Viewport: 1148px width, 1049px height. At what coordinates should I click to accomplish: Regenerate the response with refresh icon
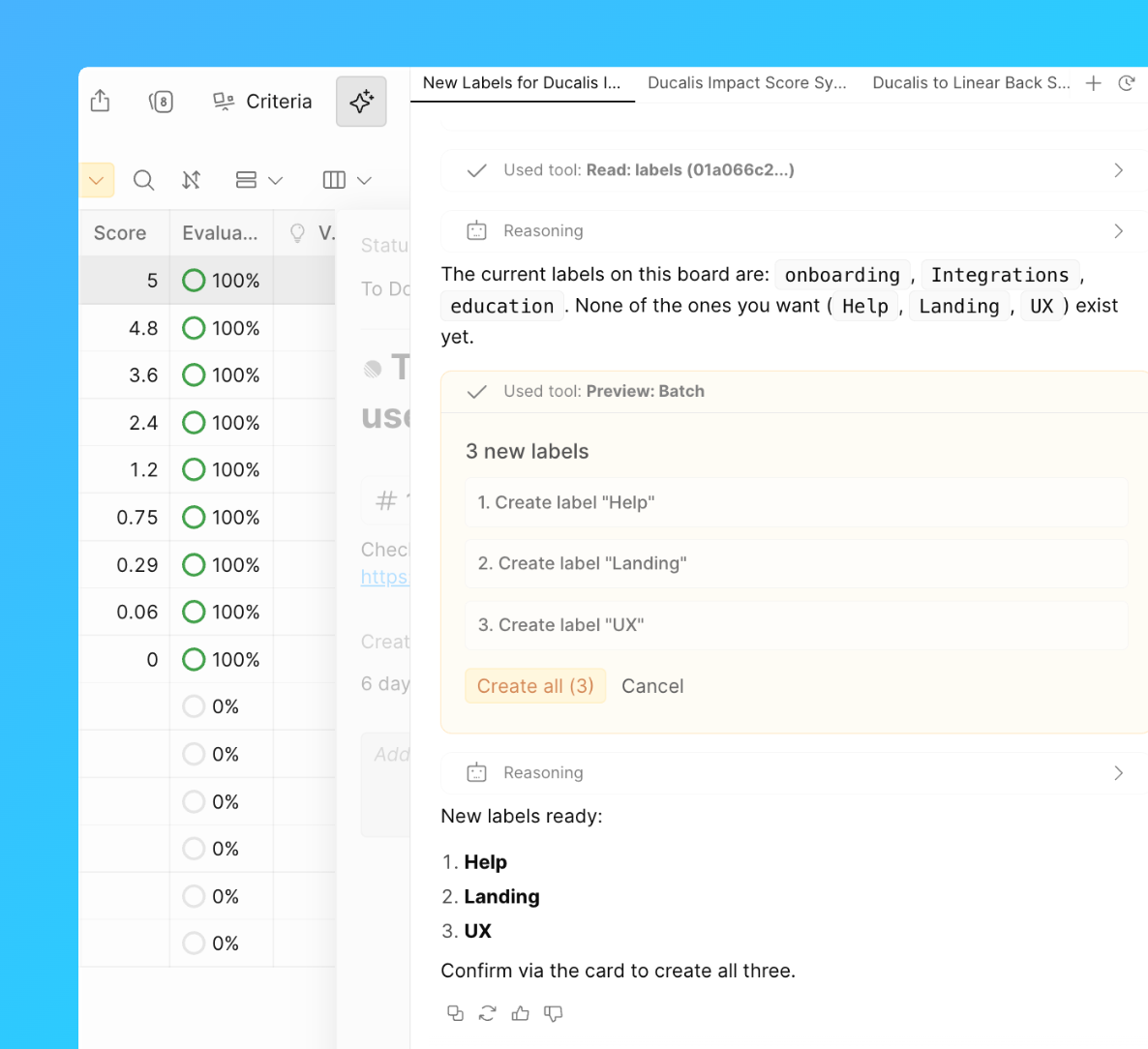(488, 1013)
